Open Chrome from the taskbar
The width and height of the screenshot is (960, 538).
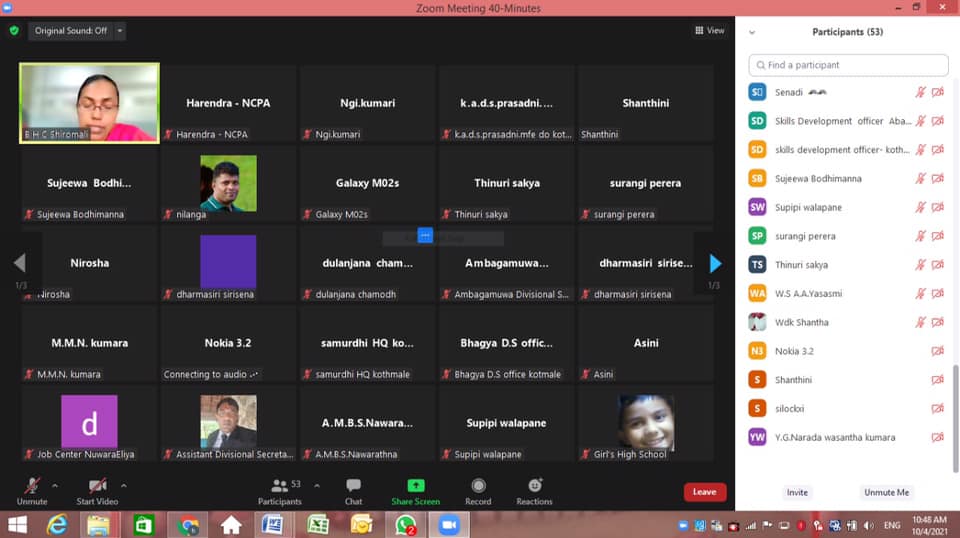(x=188, y=525)
